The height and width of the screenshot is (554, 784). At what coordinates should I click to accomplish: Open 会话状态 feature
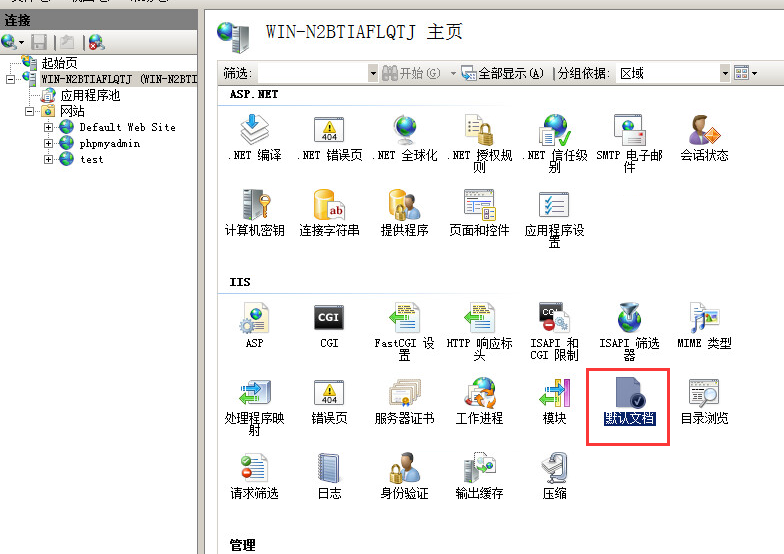[x=704, y=138]
